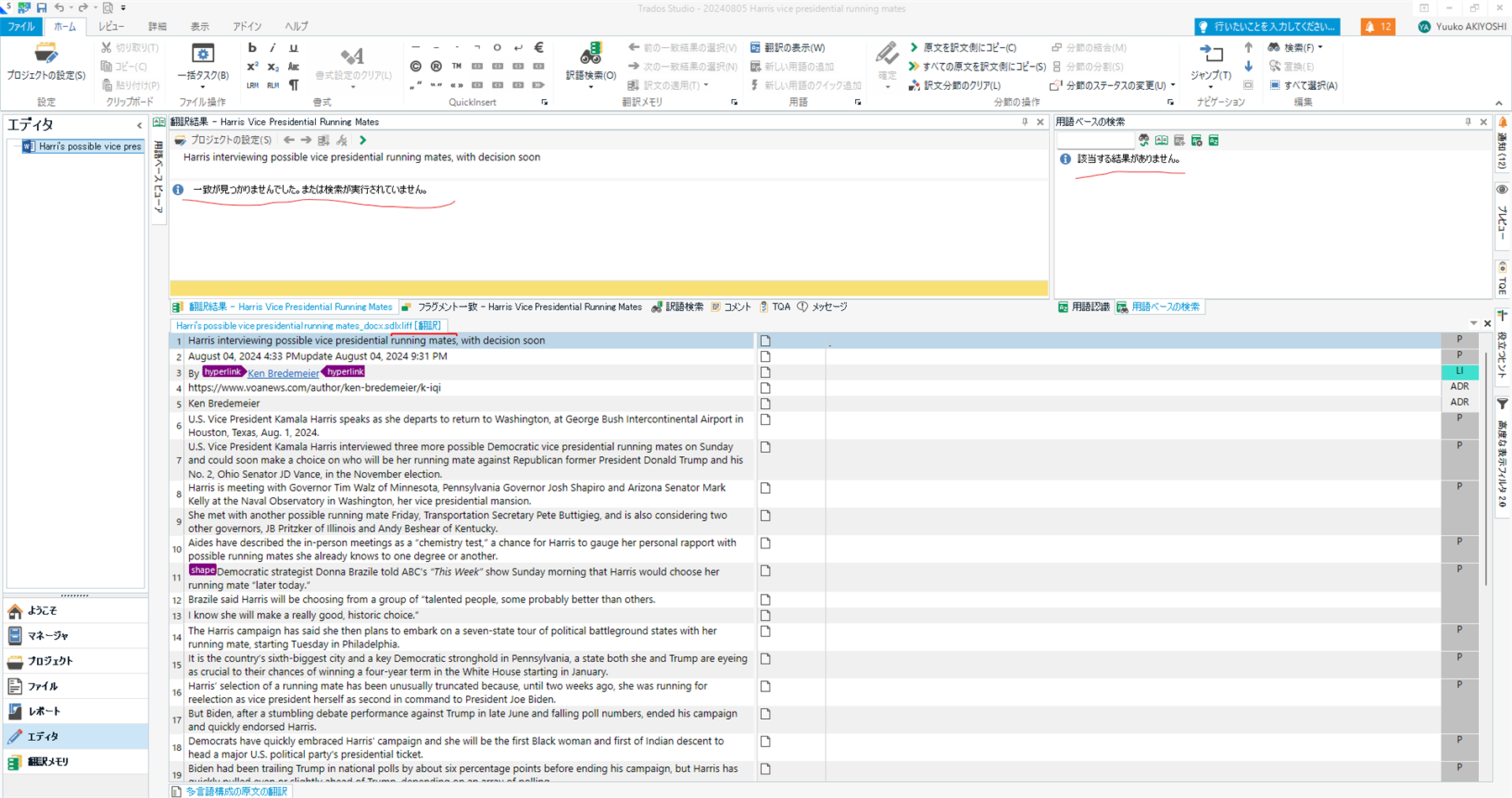Screen dimensions: 1512x798
Task: Click the termbase search input field
Action: 1095,140
